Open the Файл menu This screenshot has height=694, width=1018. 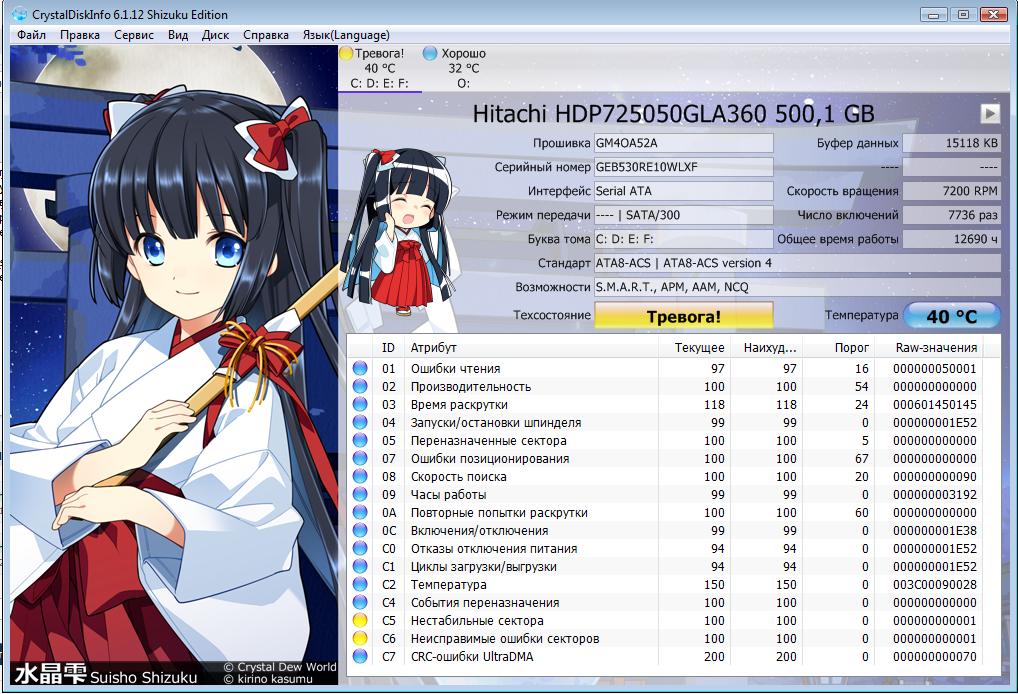(31, 35)
